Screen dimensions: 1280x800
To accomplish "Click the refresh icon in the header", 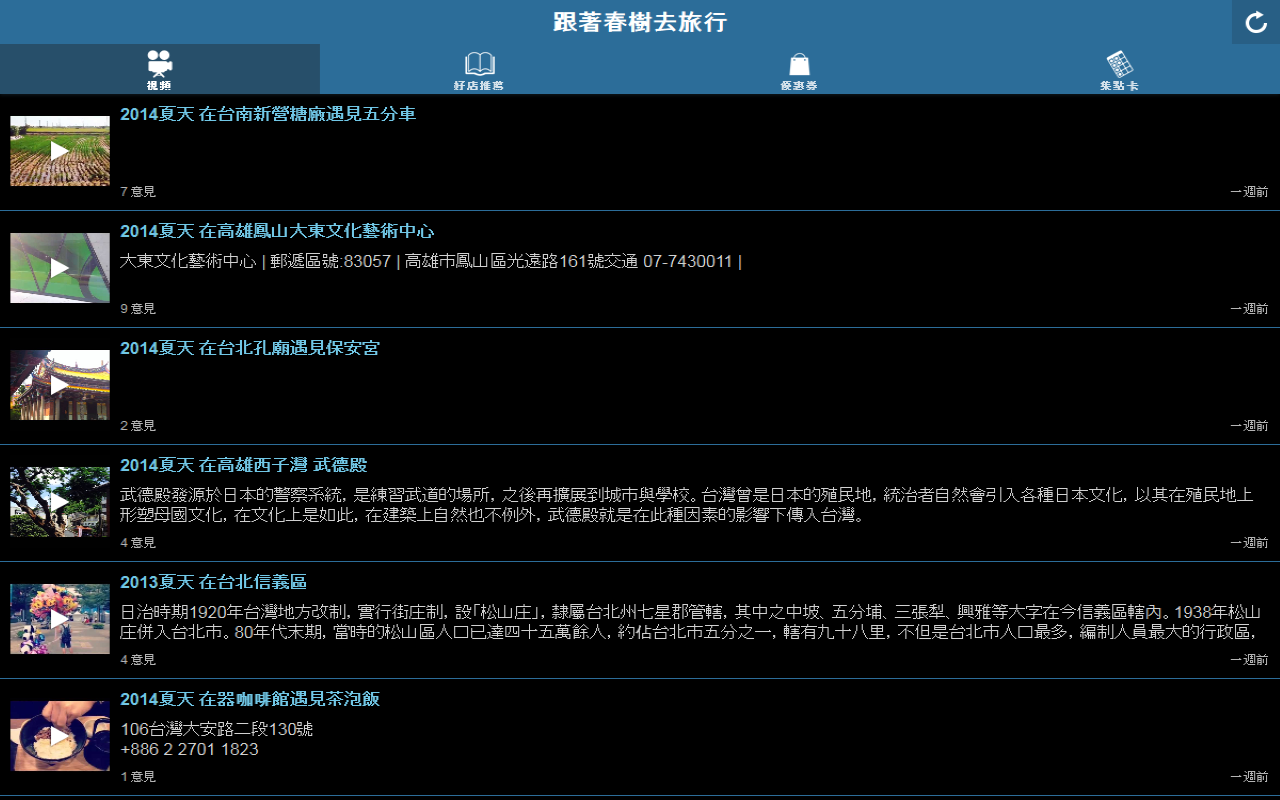I will (1256, 22).
